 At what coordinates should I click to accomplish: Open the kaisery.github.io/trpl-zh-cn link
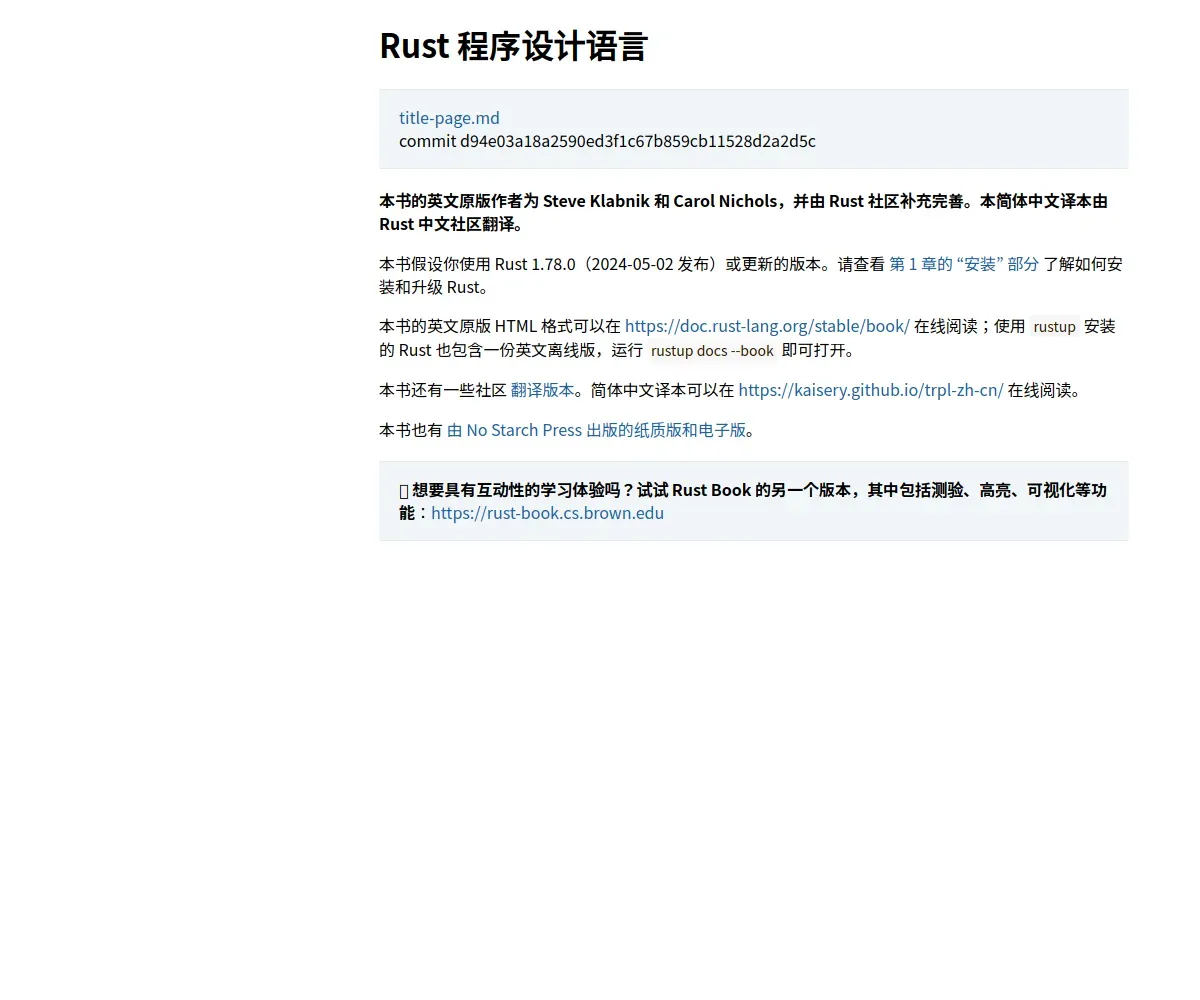pyautogui.click(x=871, y=390)
